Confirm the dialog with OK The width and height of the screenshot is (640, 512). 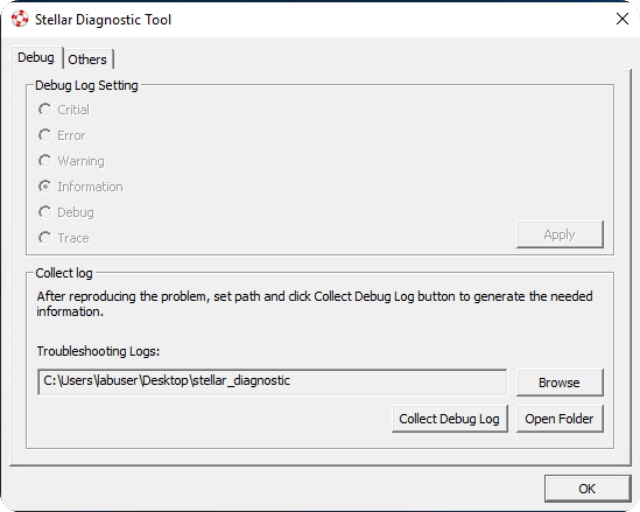pos(587,488)
